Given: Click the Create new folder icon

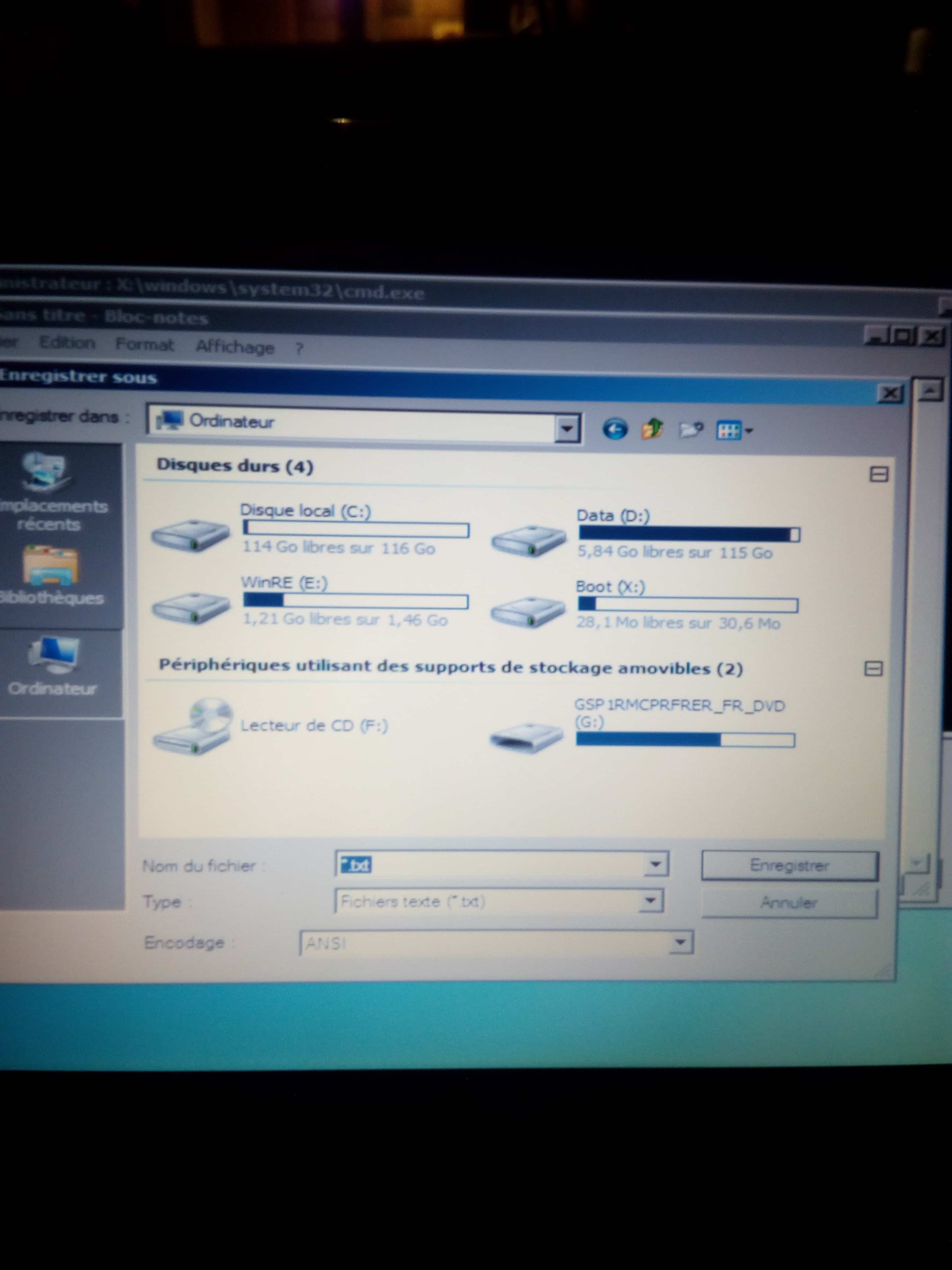Looking at the screenshot, I should (690, 430).
